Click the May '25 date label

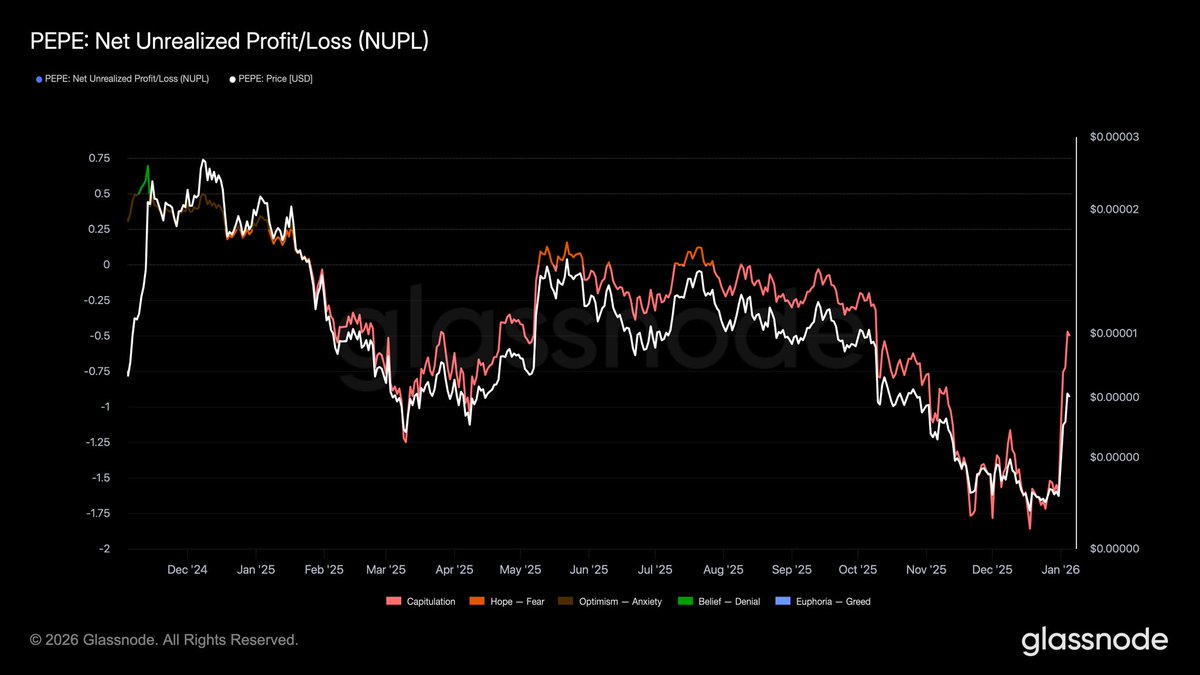point(520,570)
